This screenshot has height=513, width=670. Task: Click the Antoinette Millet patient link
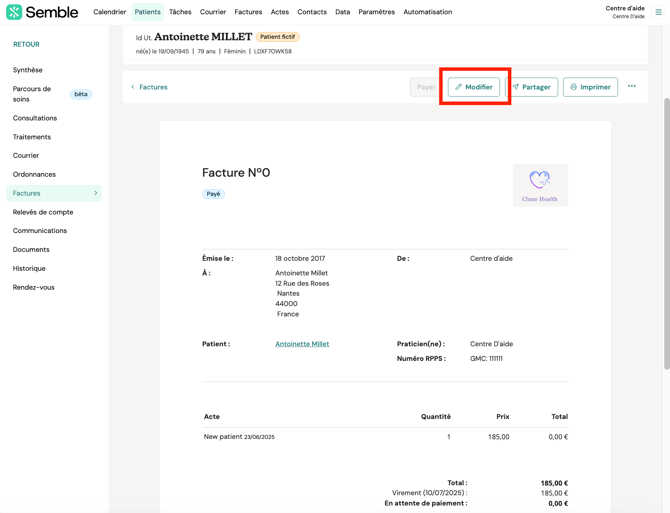(x=302, y=344)
